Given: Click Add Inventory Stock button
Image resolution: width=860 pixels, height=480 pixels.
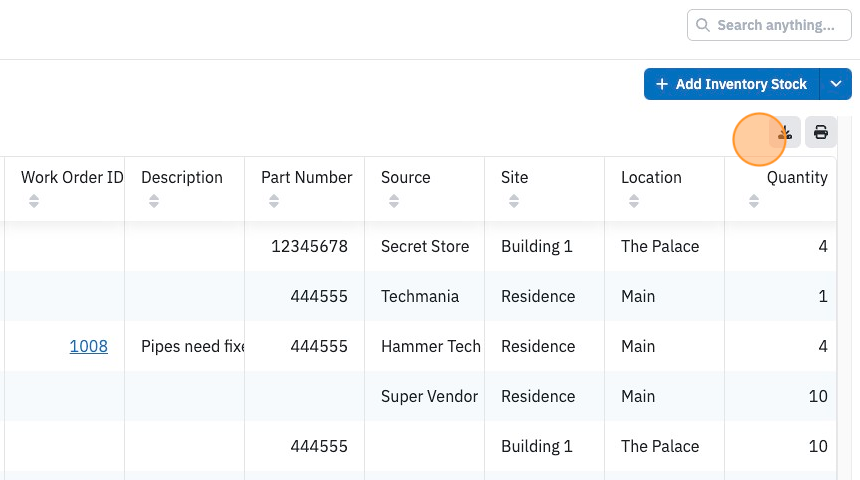Looking at the screenshot, I should pos(732,84).
